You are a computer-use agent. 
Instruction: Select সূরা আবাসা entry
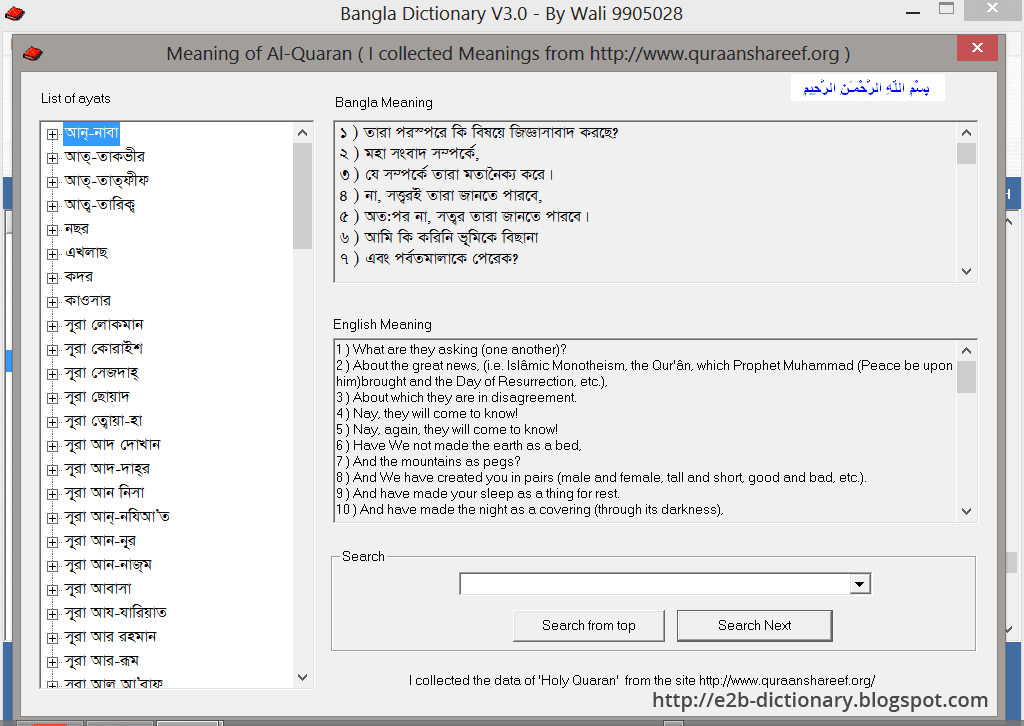pos(98,589)
